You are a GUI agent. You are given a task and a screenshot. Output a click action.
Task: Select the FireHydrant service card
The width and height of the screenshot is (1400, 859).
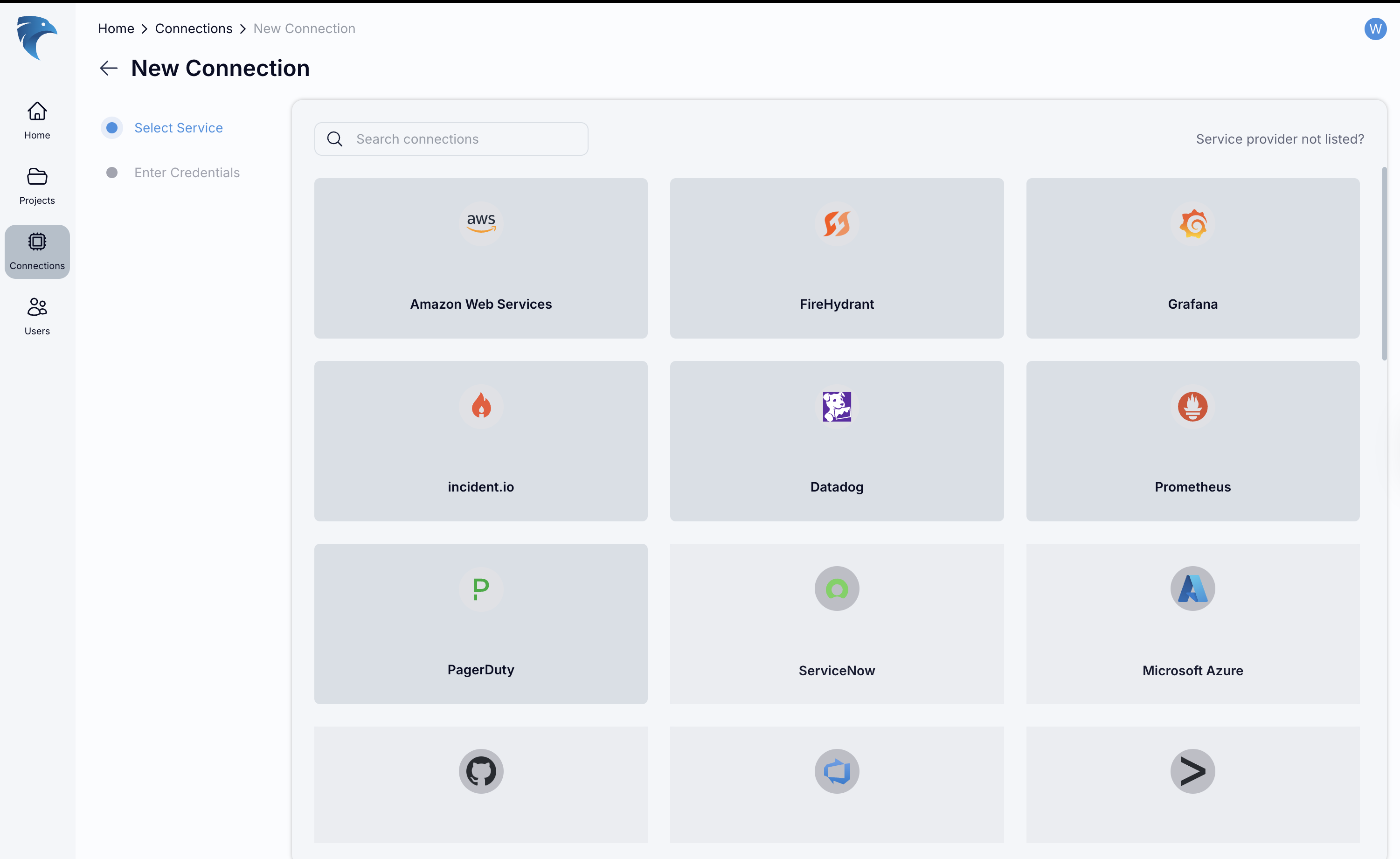[836, 258]
